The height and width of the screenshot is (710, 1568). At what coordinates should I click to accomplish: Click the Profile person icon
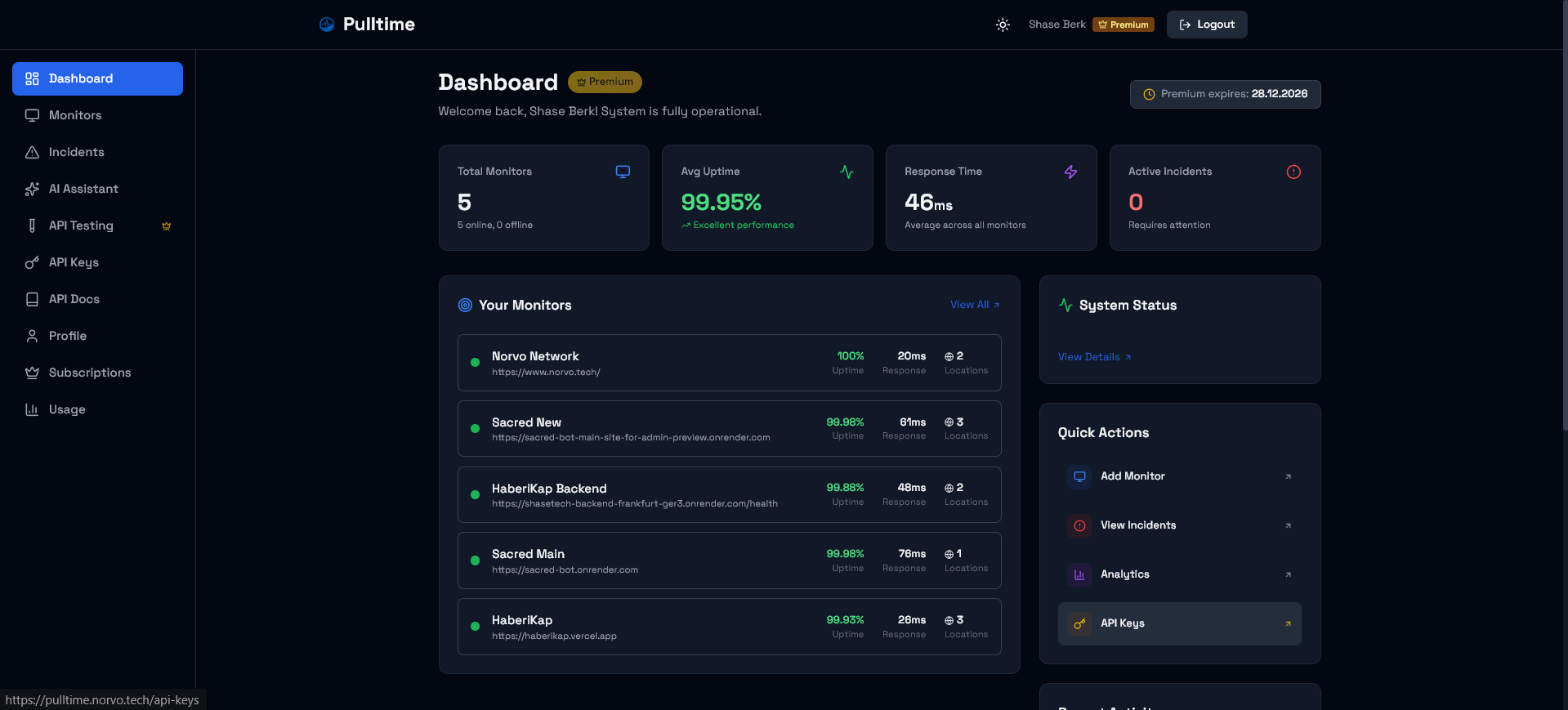coord(32,336)
